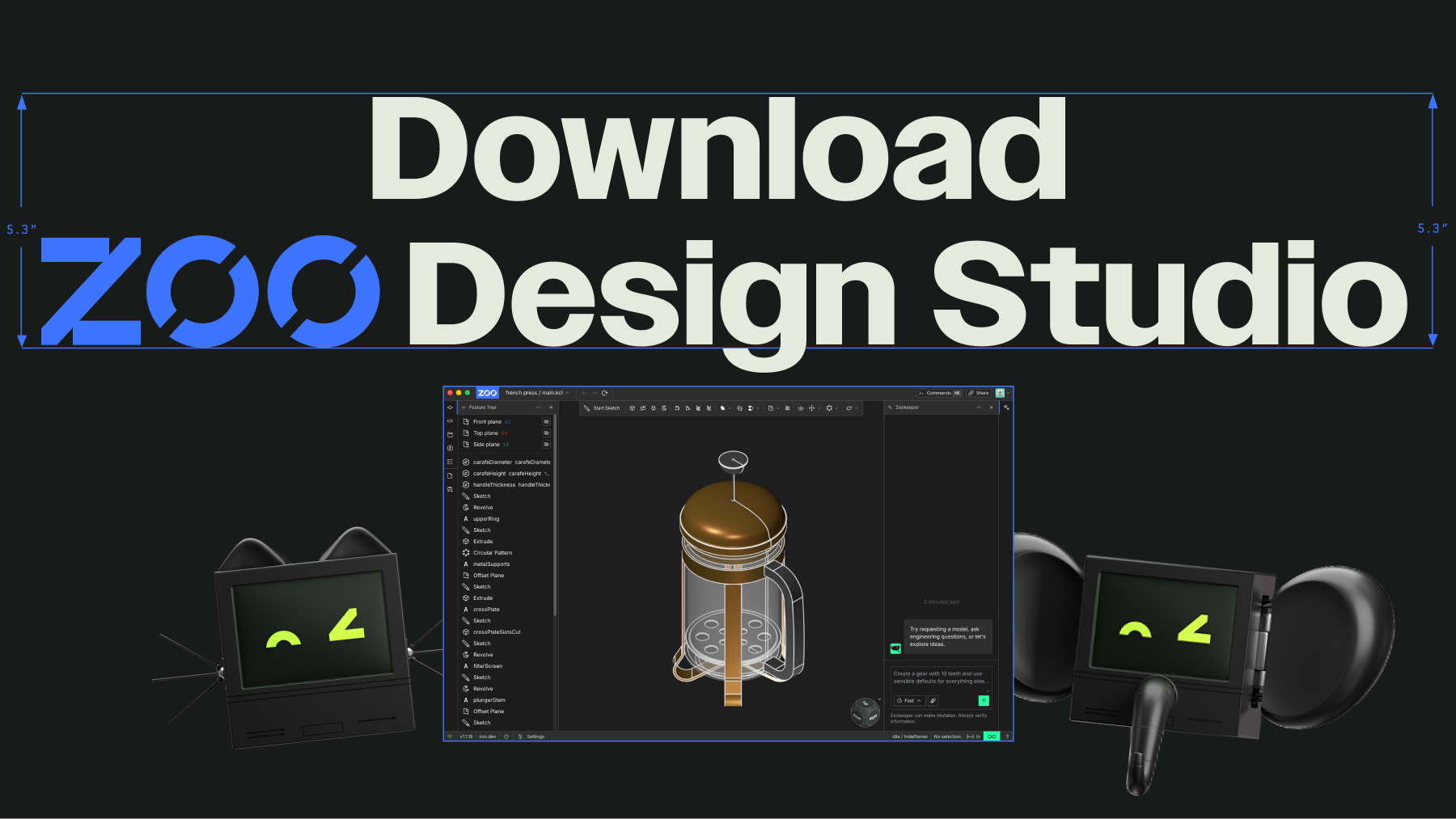Image resolution: width=1456 pixels, height=819 pixels.
Task: Click the Extrude tool icon in the toolbar
Action: tap(633, 408)
